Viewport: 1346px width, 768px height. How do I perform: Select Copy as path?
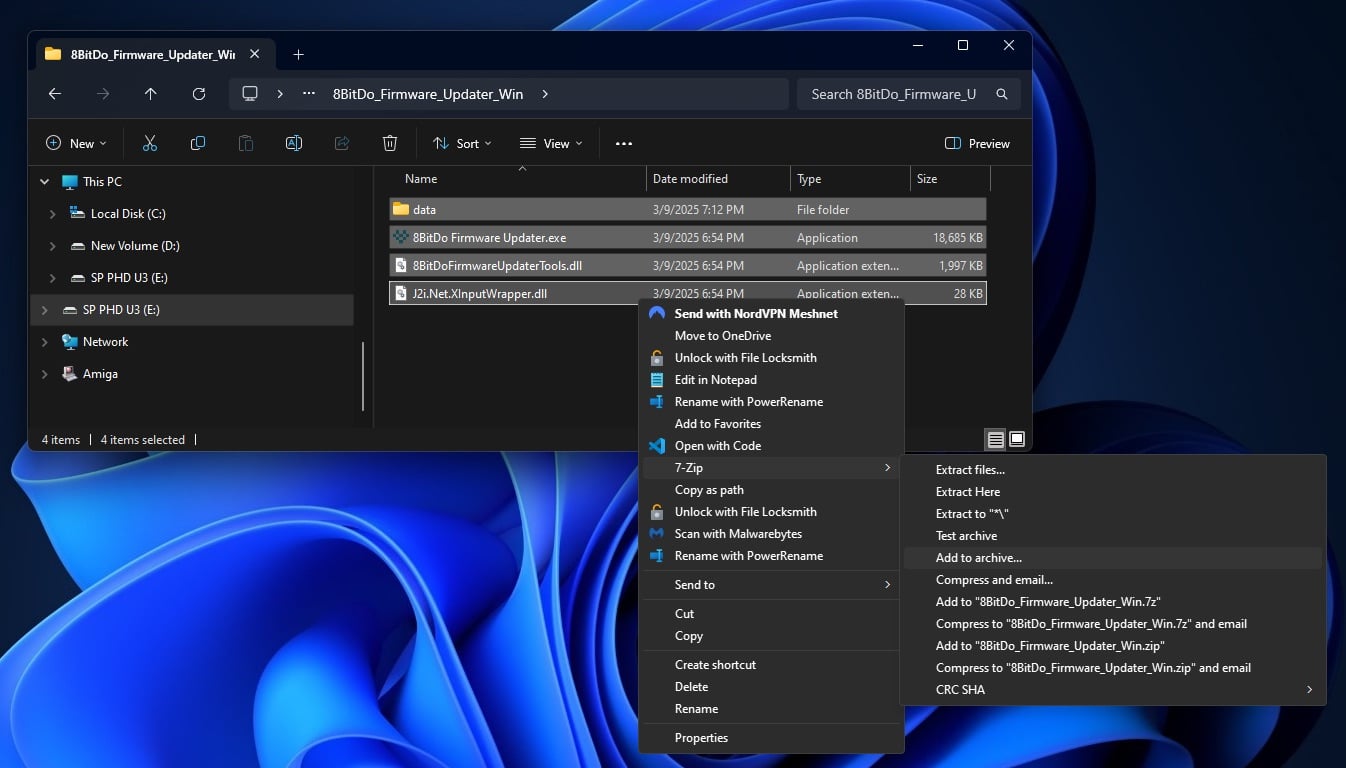(771, 490)
